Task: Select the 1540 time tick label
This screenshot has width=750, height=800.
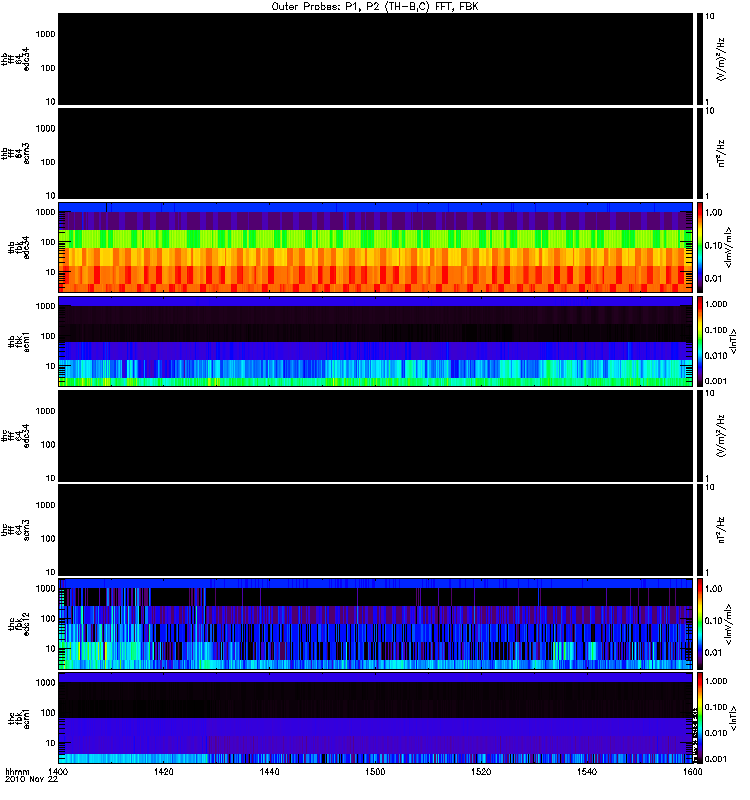Action: [x=587, y=771]
